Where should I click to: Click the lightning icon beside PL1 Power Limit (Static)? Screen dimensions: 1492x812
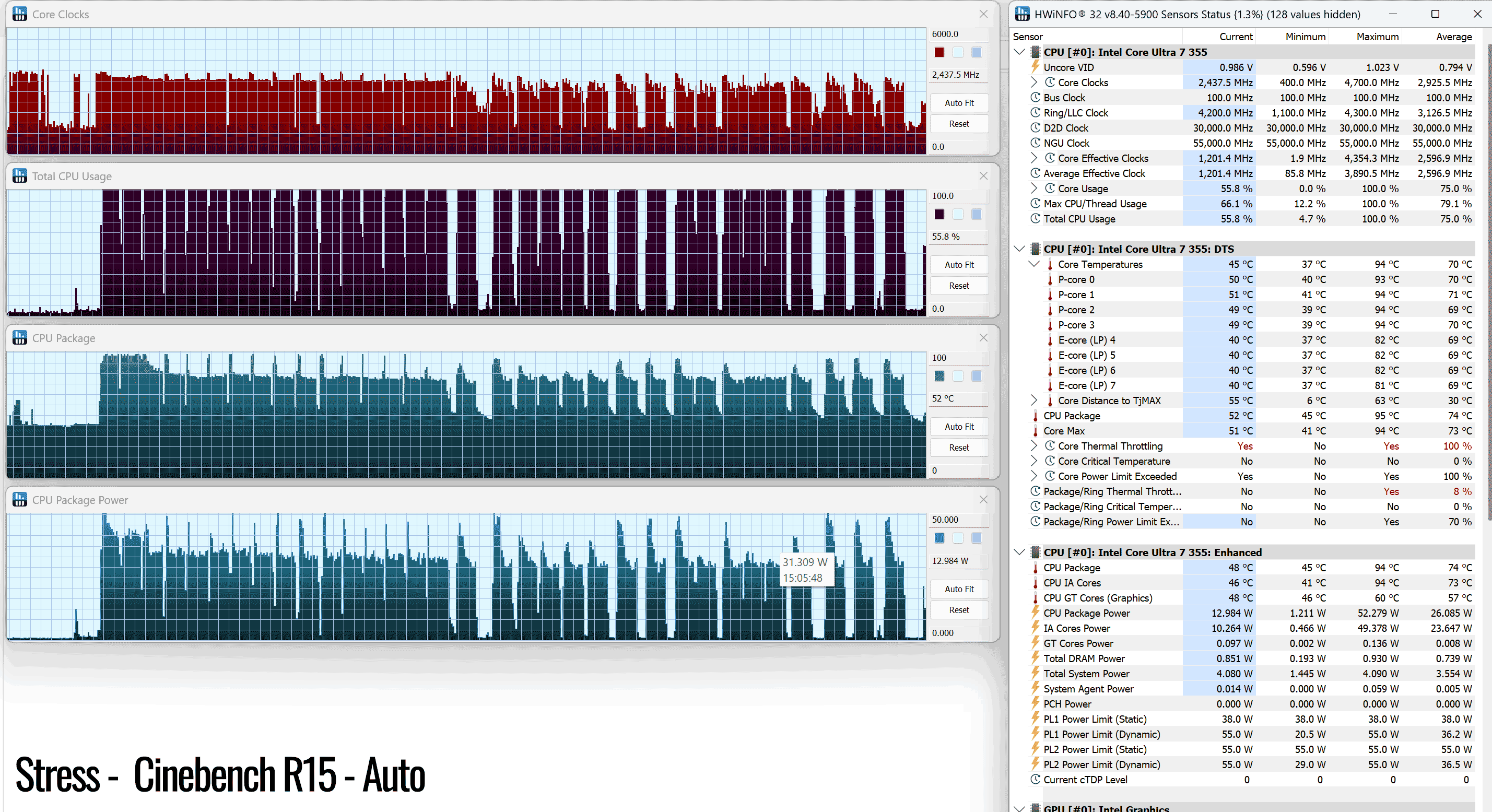[x=1035, y=719]
